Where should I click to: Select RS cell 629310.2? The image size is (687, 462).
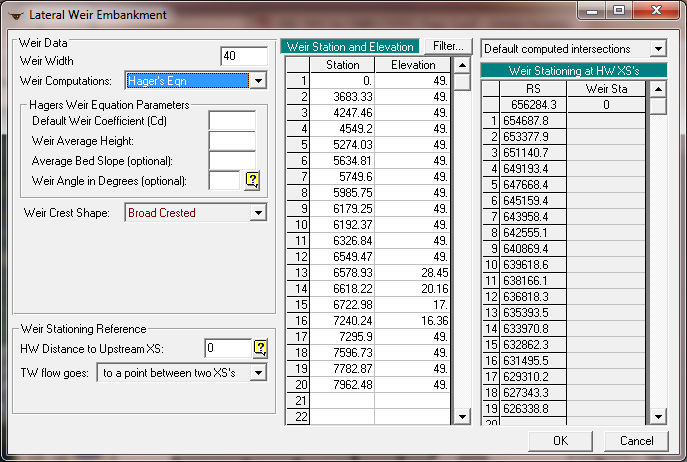(533, 377)
